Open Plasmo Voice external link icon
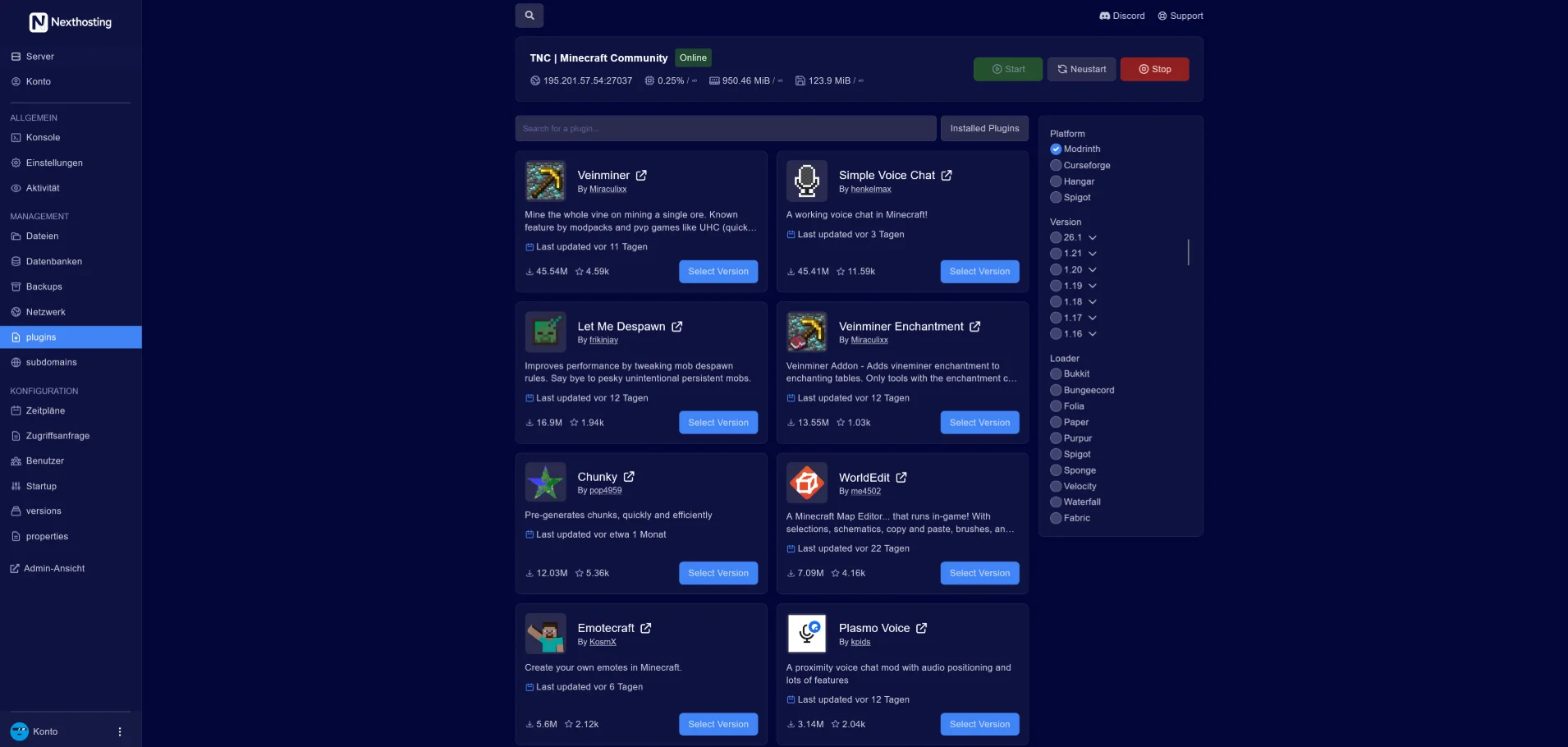Viewport: 1568px width, 747px height. coord(922,628)
